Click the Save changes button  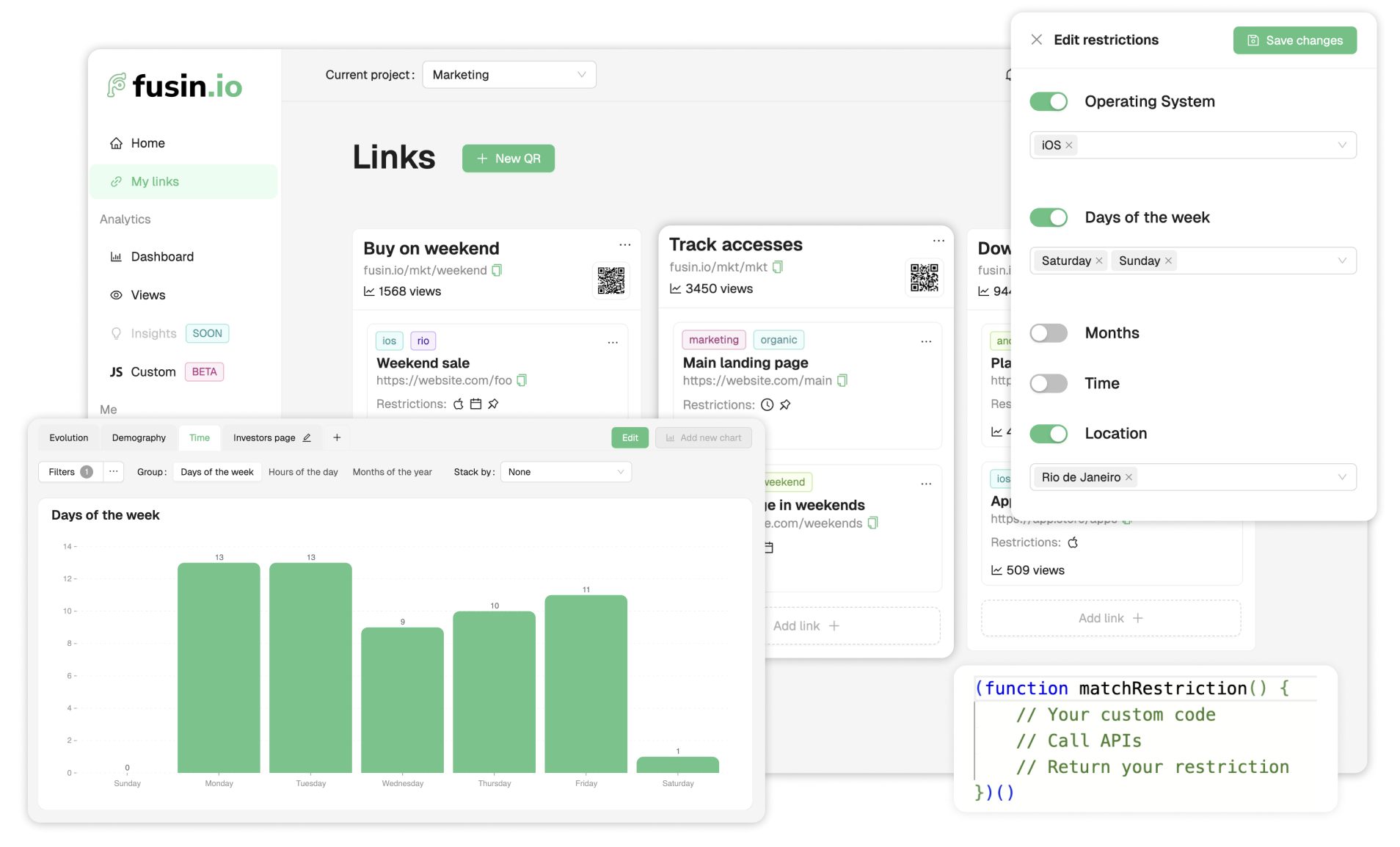coord(1294,40)
